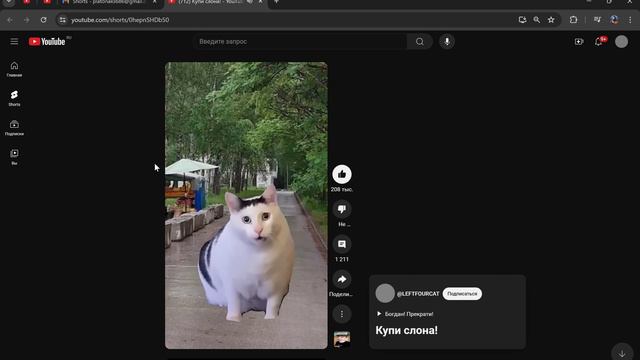Image resolution: width=640 pixels, height=360 pixels.
Task: Go to next short with the down arrow
Action: [x=622, y=353]
